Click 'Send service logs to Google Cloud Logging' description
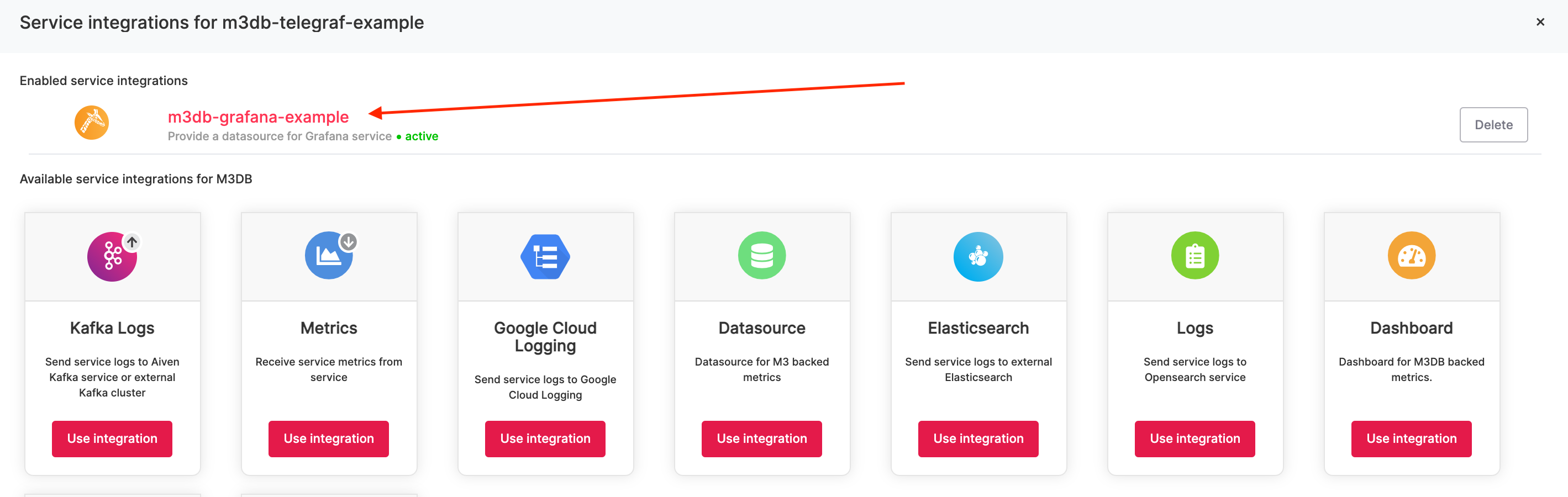The width and height of the screenshot is (1568, 497). coord(545,387)
